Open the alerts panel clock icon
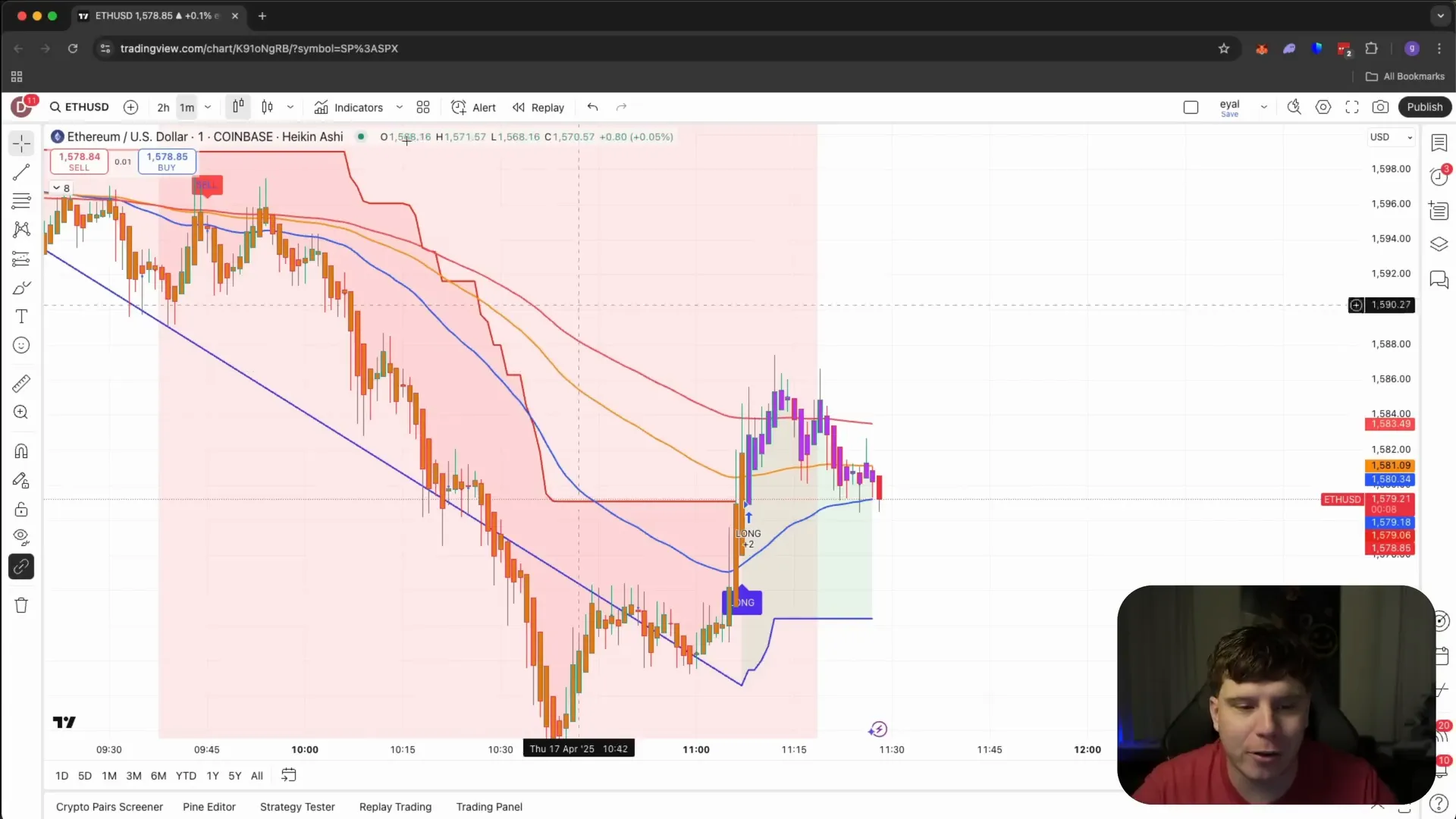 1439,177
